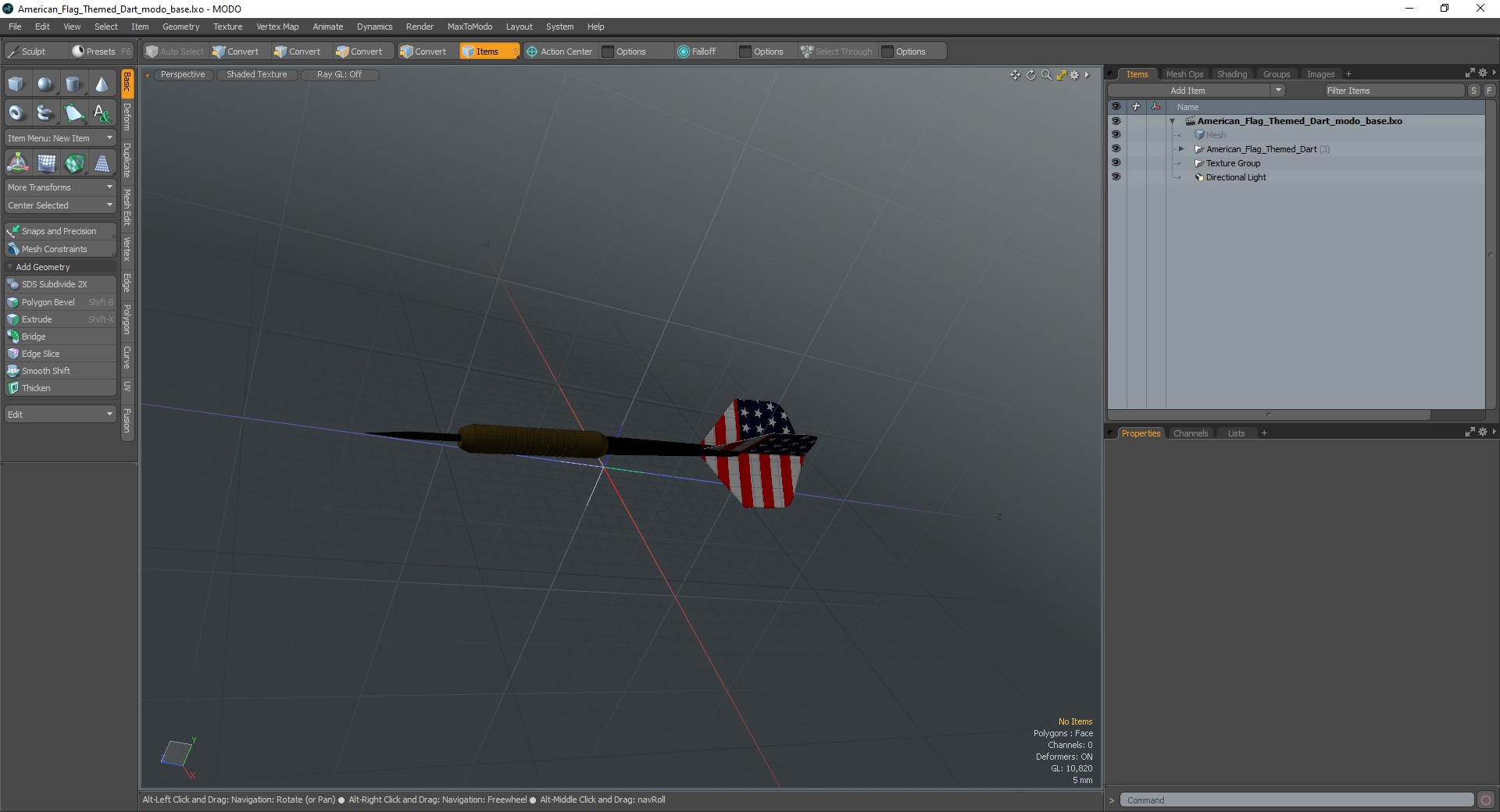
Task: Open the Edit dropdown
Action: tap(60, 415)
